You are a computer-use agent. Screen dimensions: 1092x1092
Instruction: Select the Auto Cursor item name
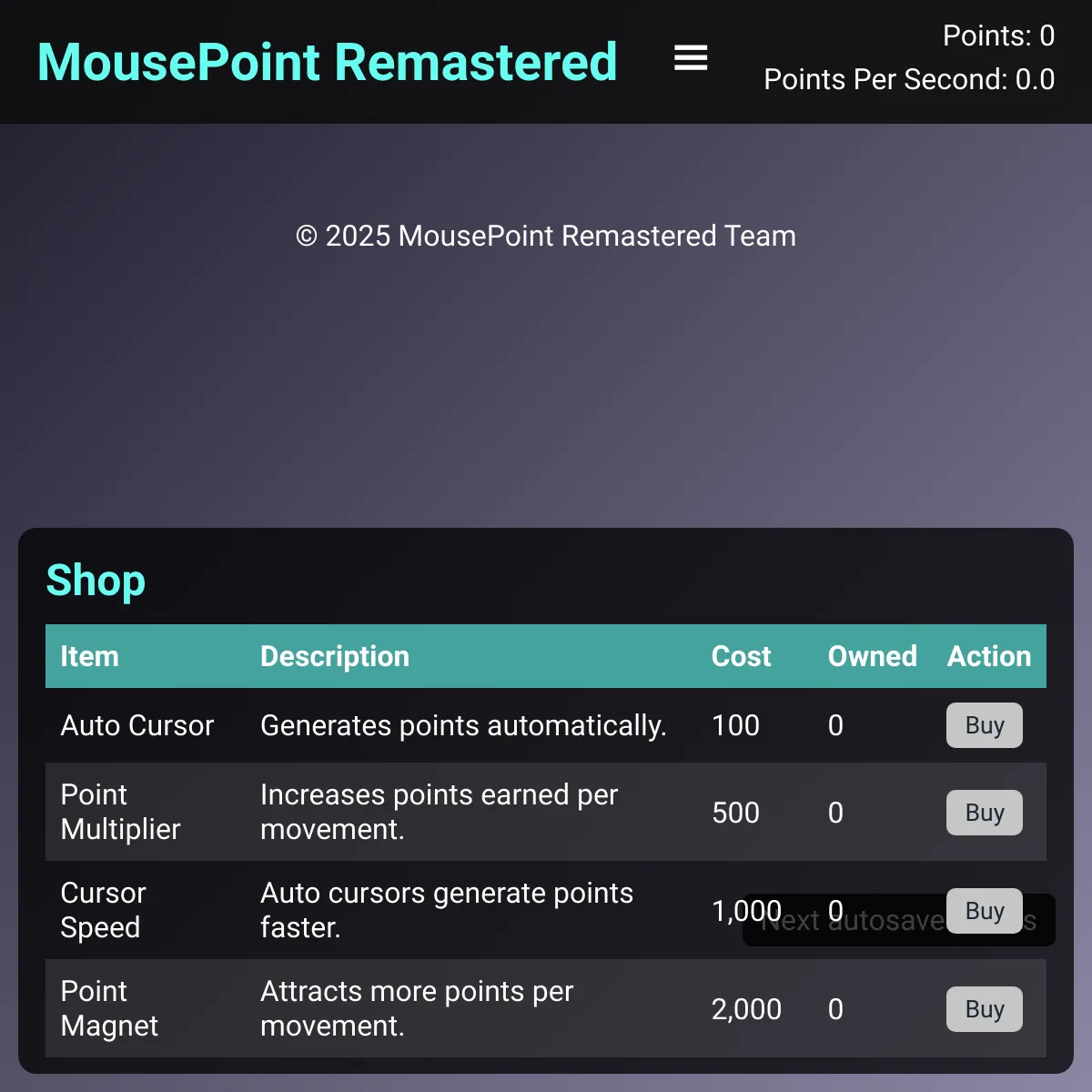136,725
